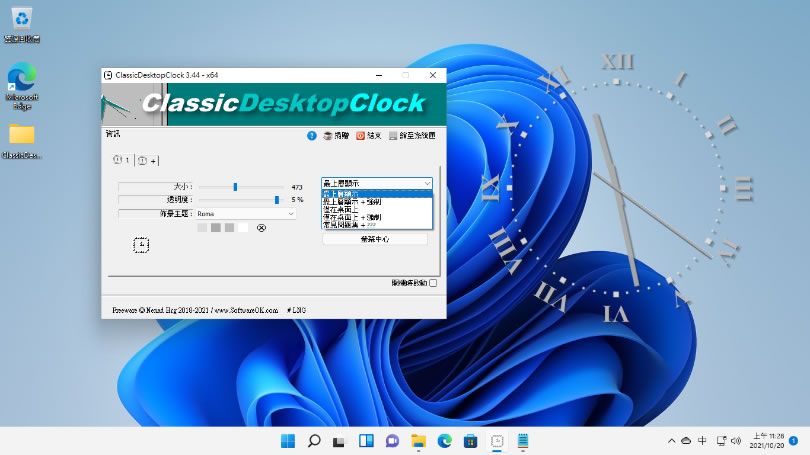The image size is (810, 455).
Task: Open the 資訊 info menu
Action: (113, 134)
